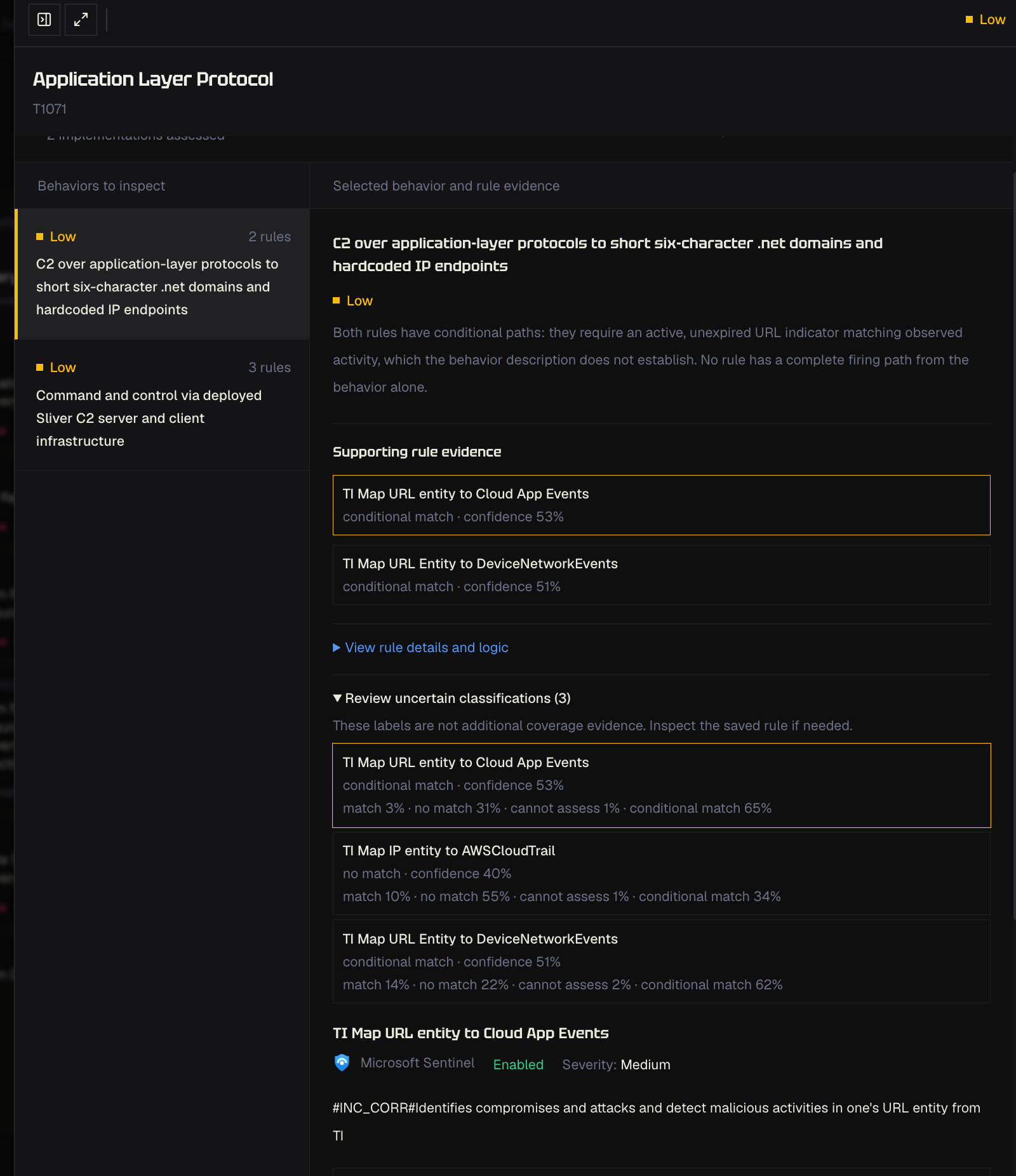Click the Microsoft Sentinel shield icon
The image size is (1016, 1176).
342,1063
